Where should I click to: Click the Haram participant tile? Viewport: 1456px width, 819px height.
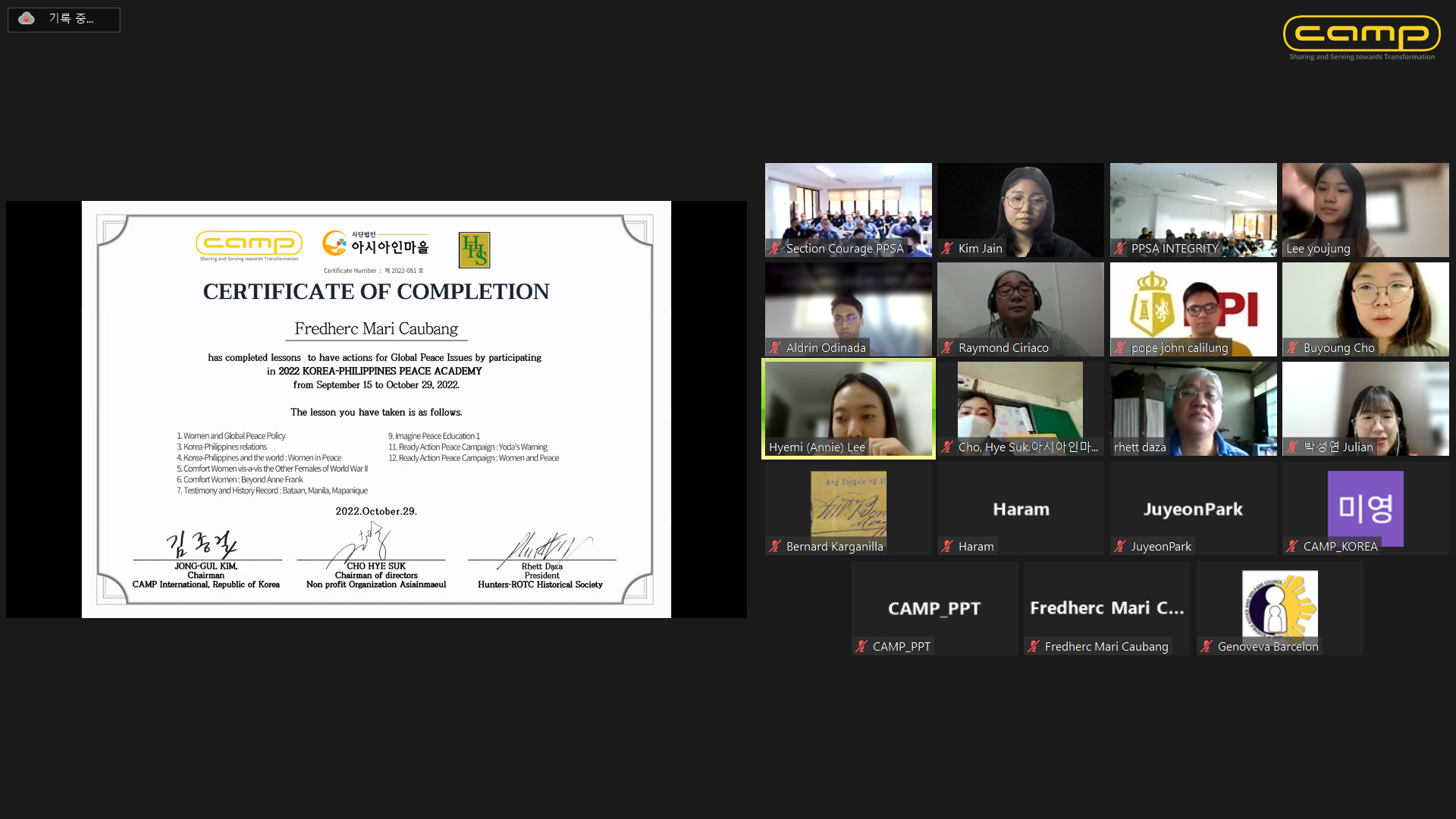(x=1021, y=508)
